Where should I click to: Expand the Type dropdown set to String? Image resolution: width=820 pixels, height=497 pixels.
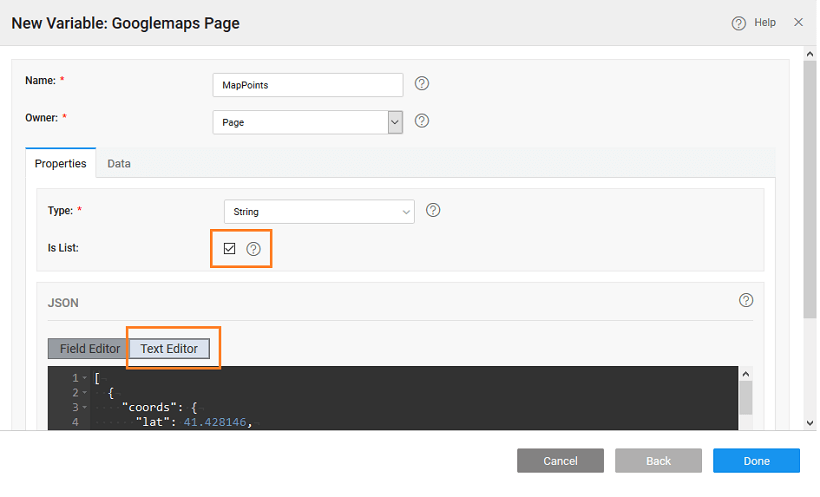point(318,212)
